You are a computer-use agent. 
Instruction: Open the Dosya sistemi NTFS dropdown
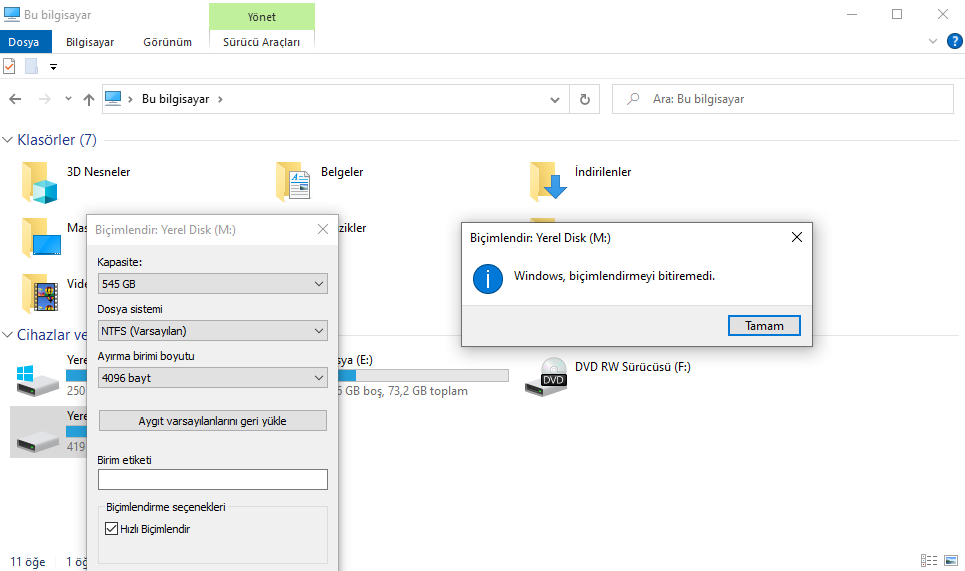(212, 330)
